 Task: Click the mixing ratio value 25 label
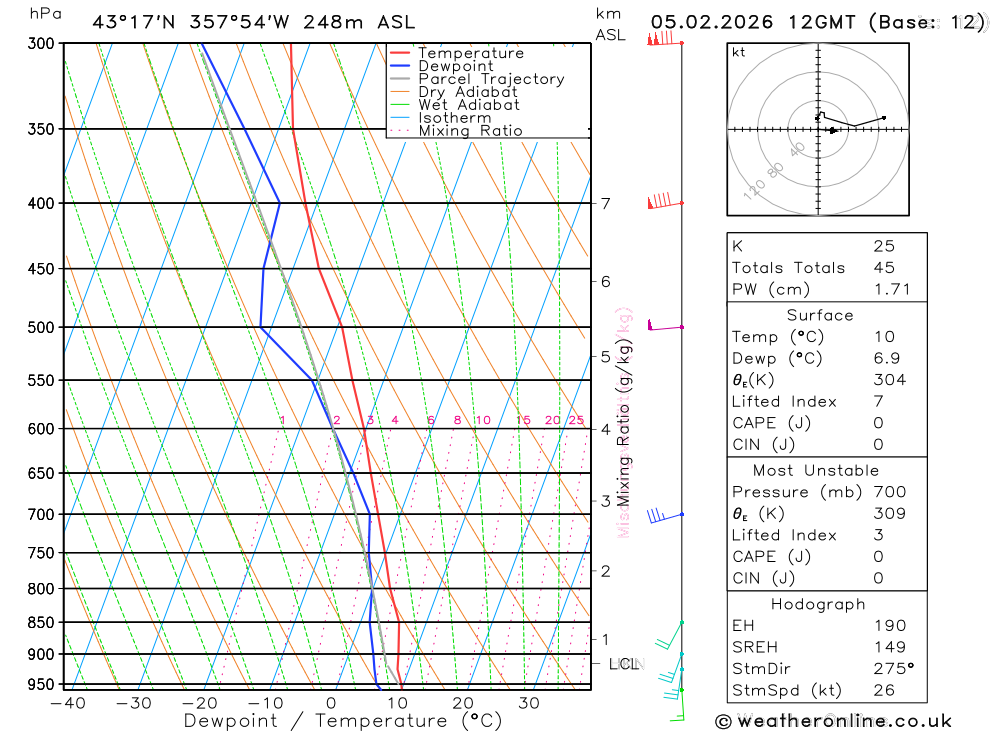(576, 420)
